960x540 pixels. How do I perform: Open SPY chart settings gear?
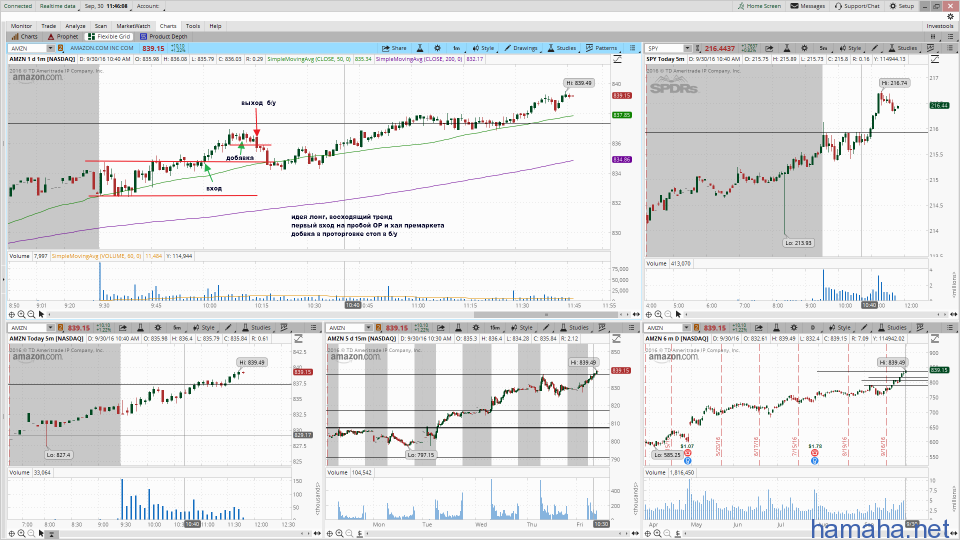[804, 48]
